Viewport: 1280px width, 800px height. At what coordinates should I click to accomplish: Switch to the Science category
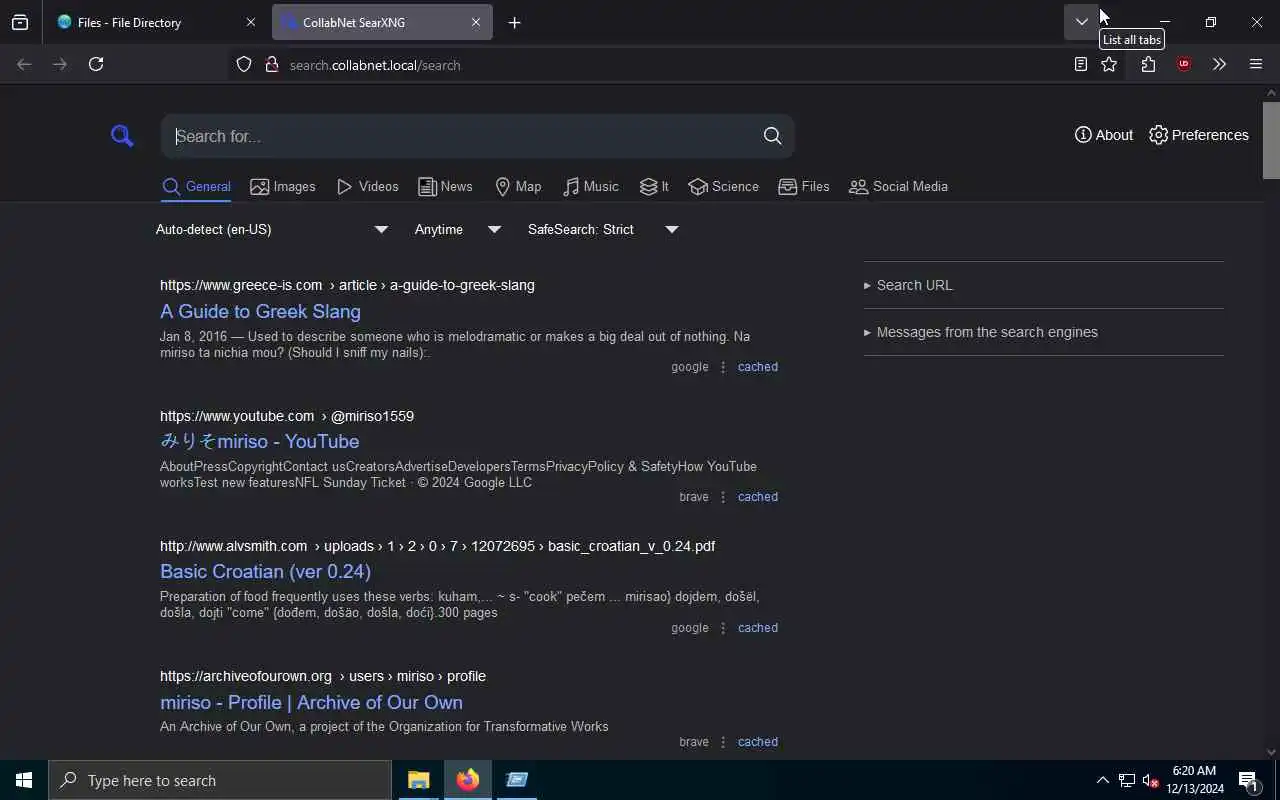click(x=723, y=186)
